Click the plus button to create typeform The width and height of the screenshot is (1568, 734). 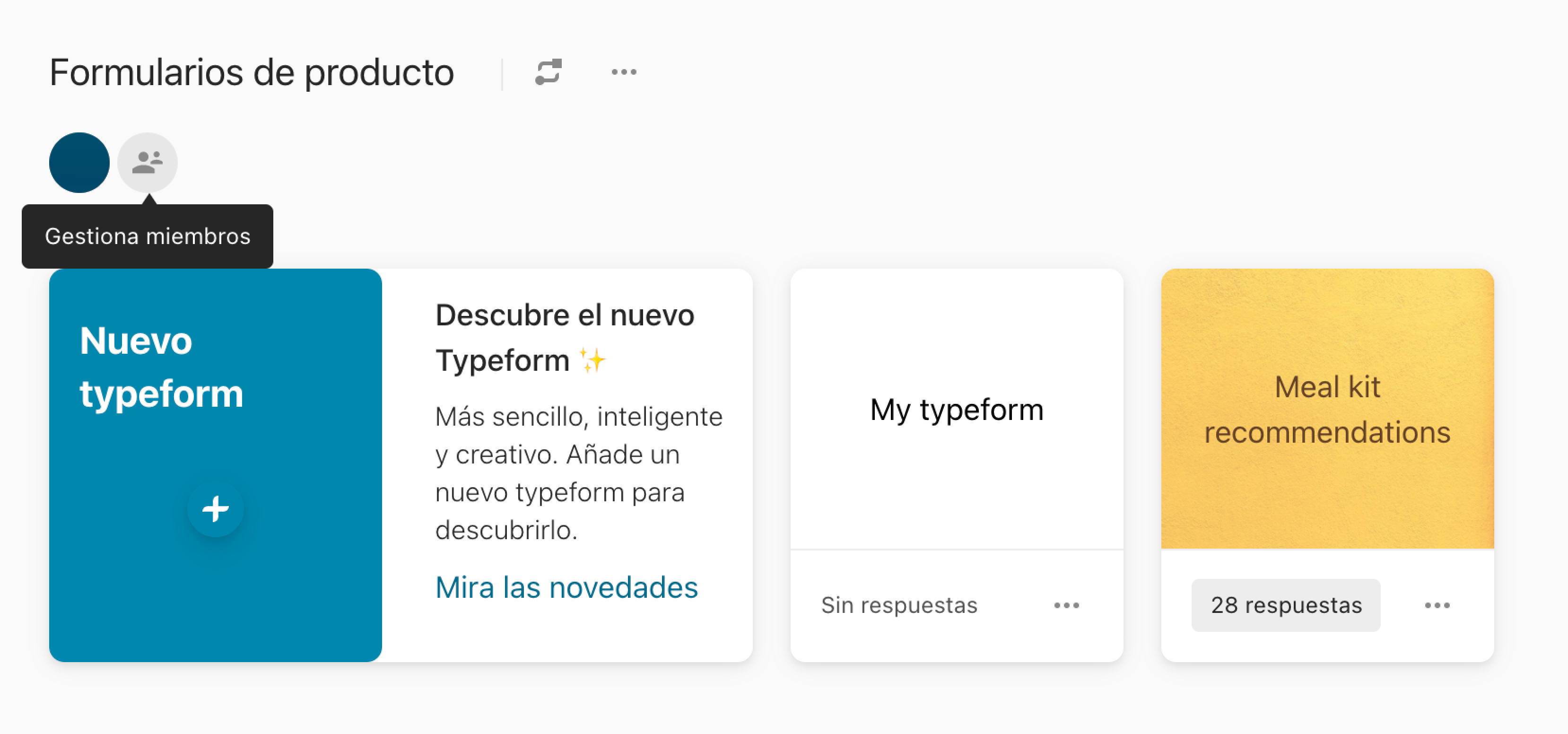click(x=216, y=509)
